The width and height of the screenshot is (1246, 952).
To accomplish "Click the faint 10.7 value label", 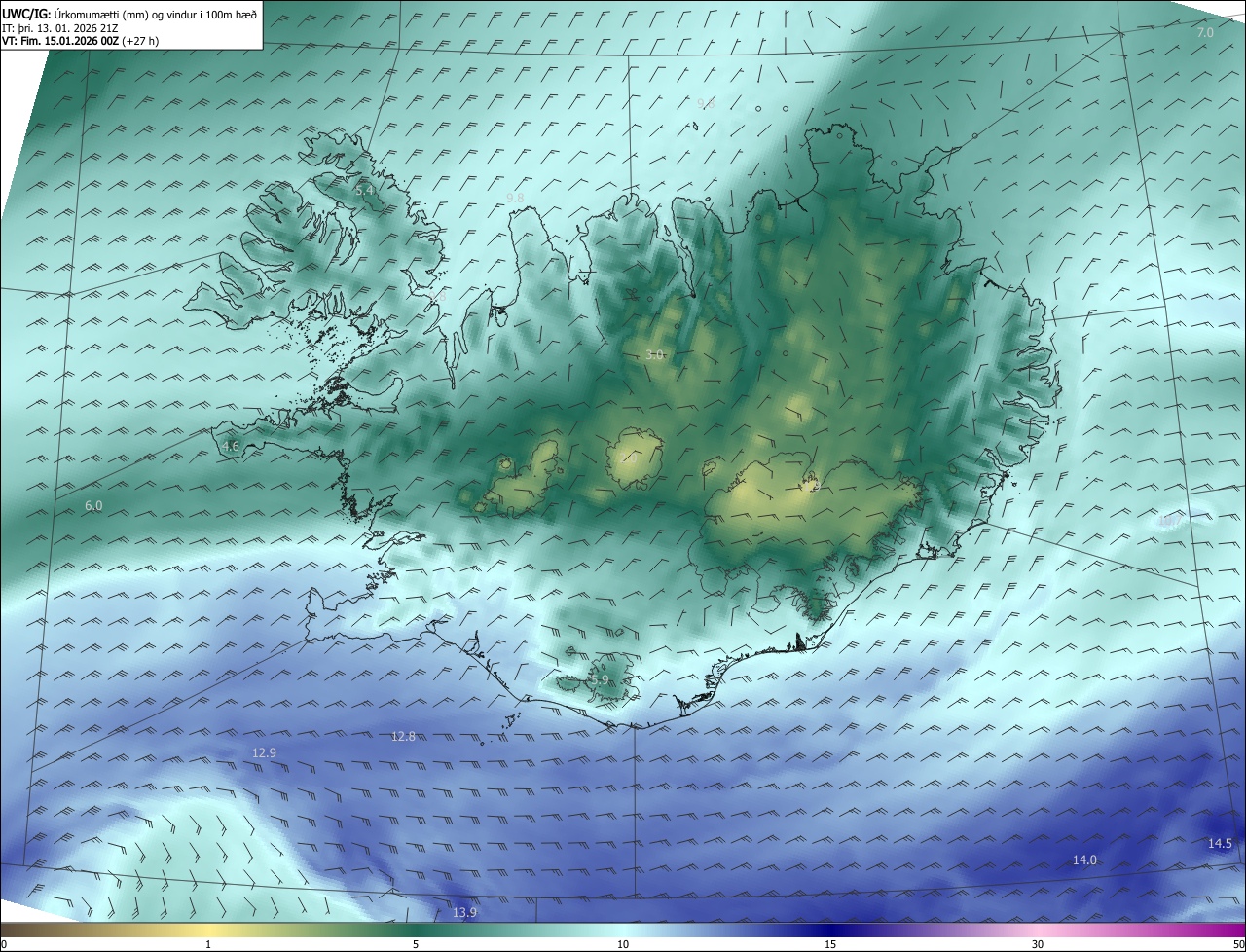I will click(x=1169, y=522).
